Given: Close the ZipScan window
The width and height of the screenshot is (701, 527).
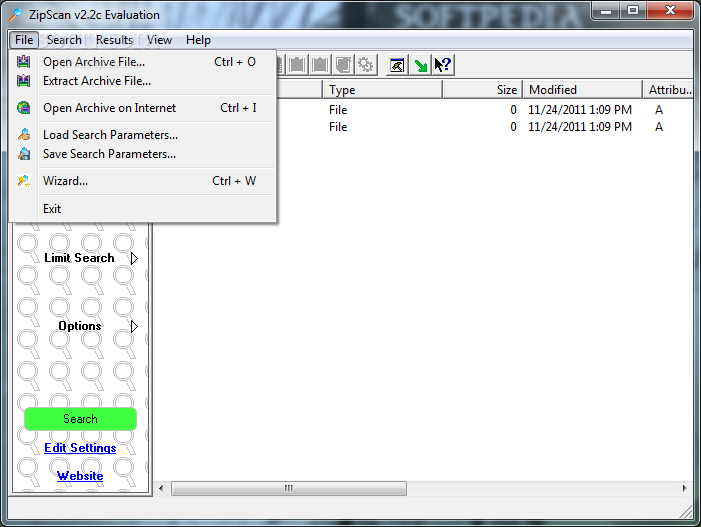Looking at the screenshot, I should pyautogui.click(x=670, y=11).
